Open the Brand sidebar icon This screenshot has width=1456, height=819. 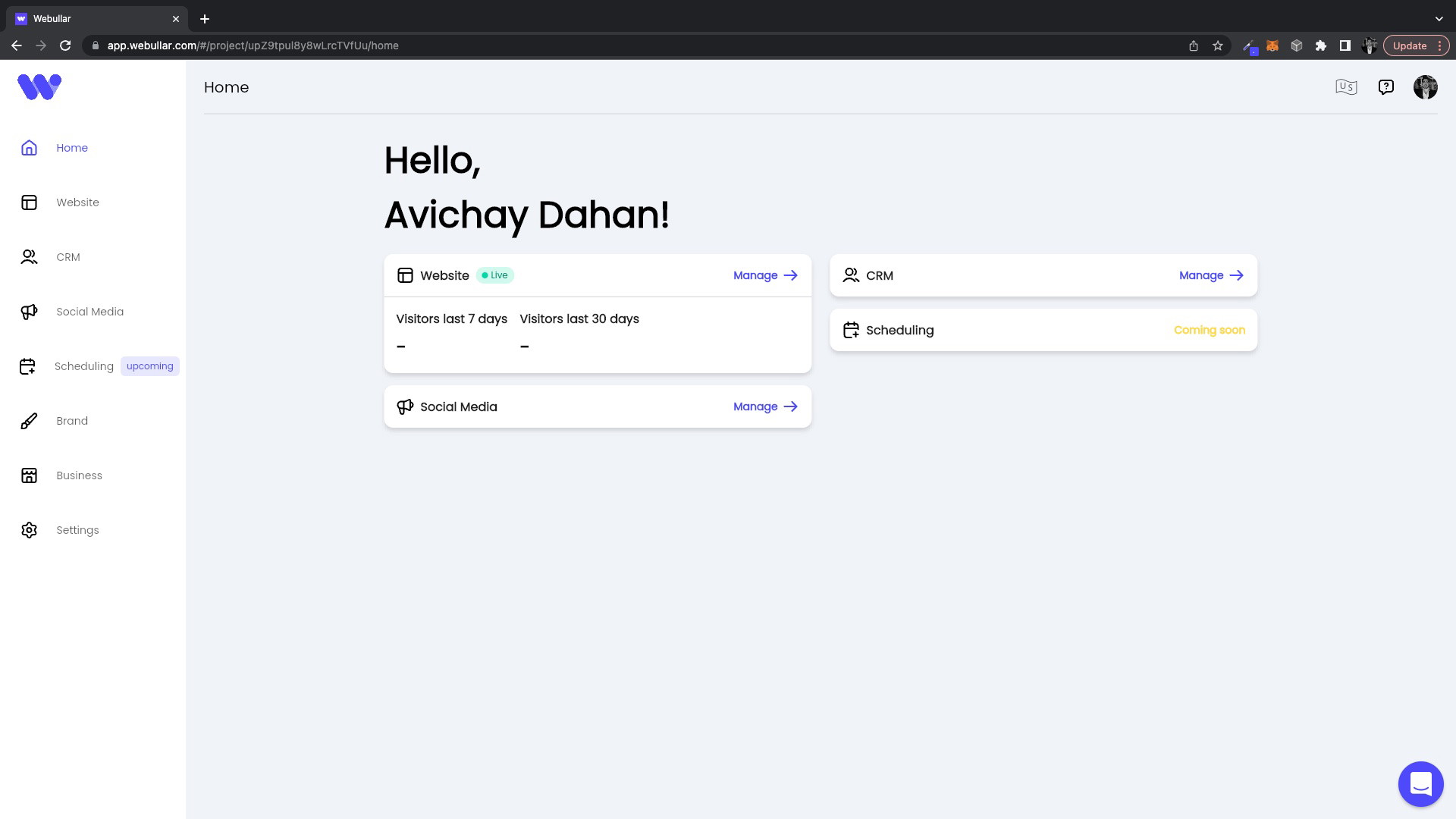click(x=28, y=421)
